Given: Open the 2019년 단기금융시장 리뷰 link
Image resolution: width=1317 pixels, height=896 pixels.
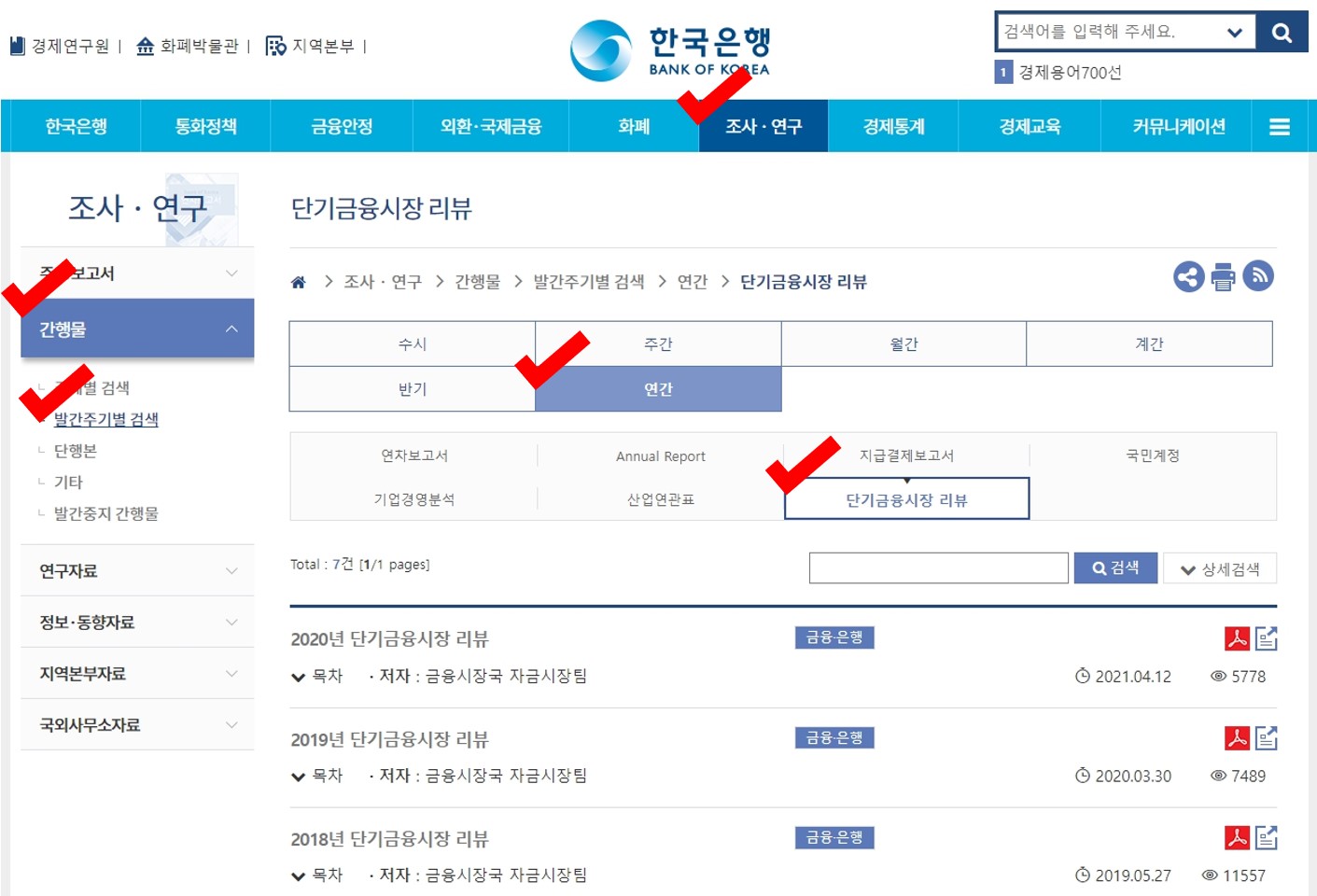Looking at the screenshot, I should [x=390, y=738].
